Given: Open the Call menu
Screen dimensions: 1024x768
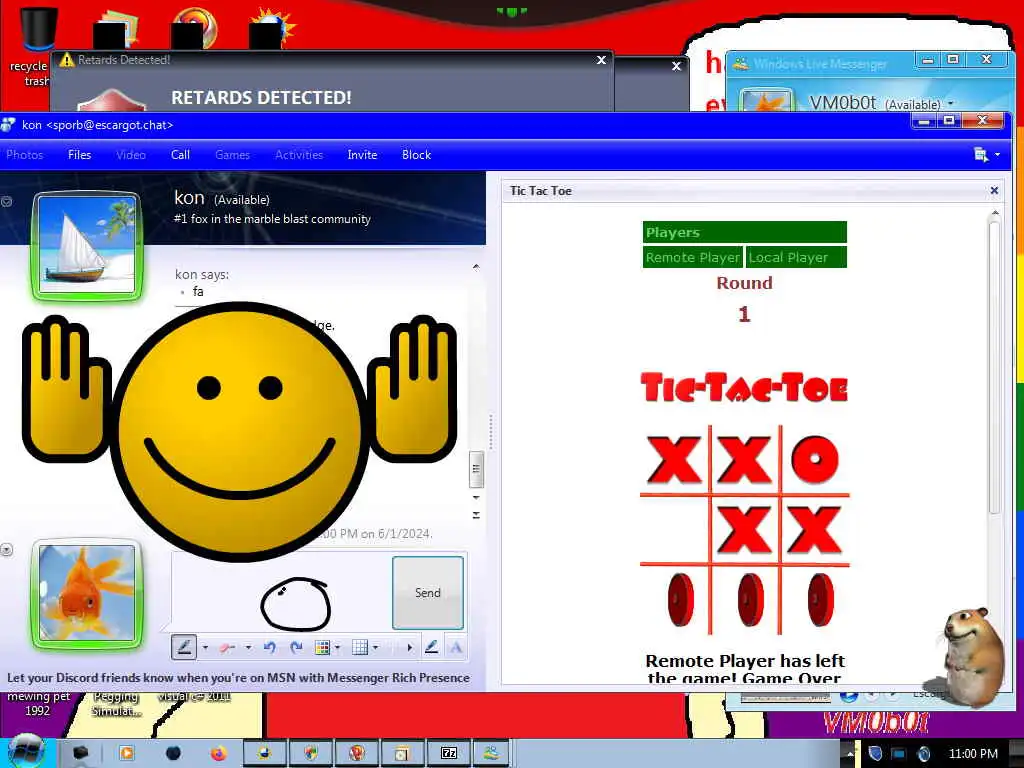Looking at the screenshot, I should coord(180,155).
